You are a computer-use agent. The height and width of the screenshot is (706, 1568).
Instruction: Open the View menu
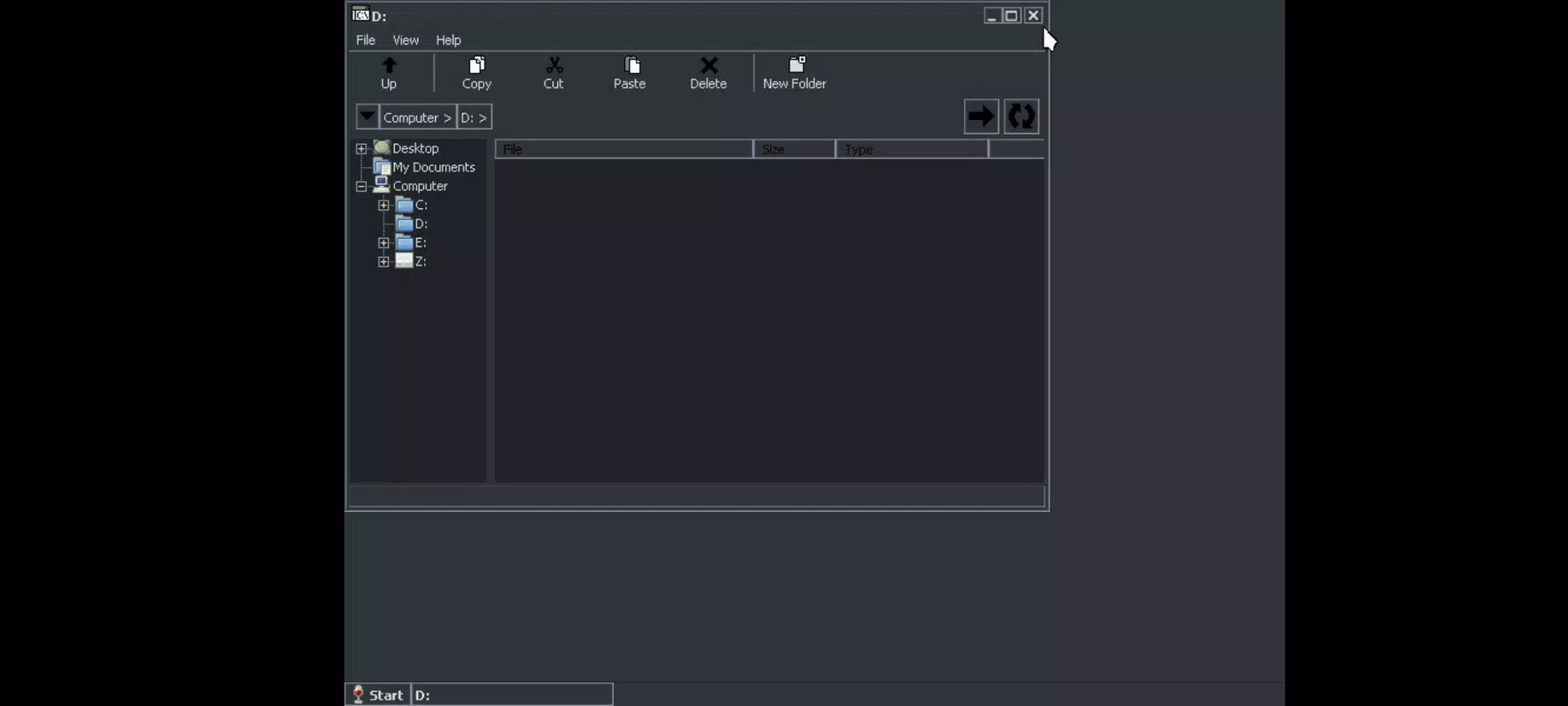406,40
